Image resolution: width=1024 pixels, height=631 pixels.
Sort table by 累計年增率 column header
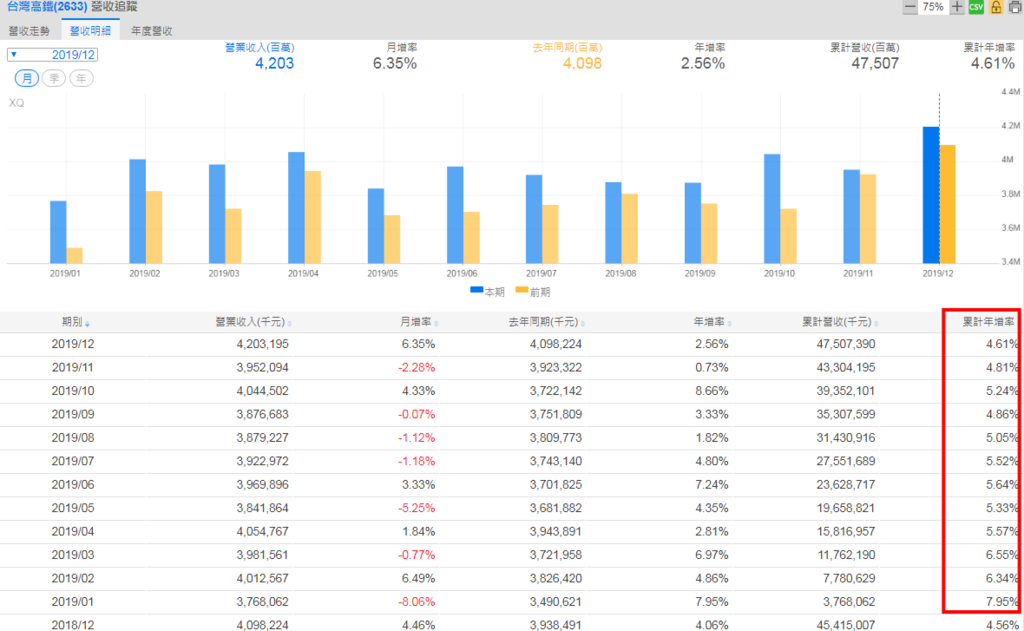pos(989,322)
